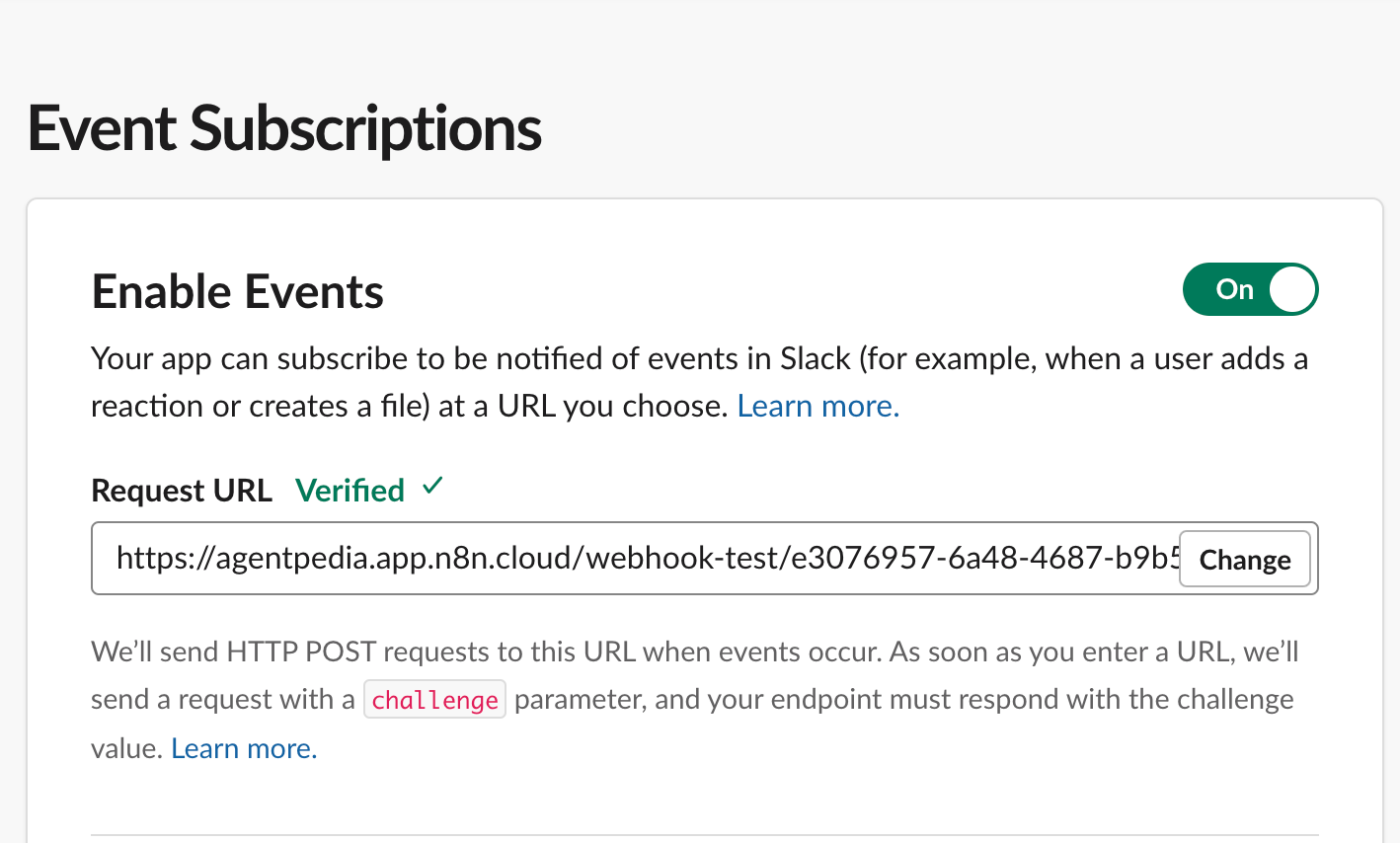Image resolution: width=1400 pixels, height=843 pixels.
Task: Click the "Enable Events" section heading
Action: tap(237, 292)
